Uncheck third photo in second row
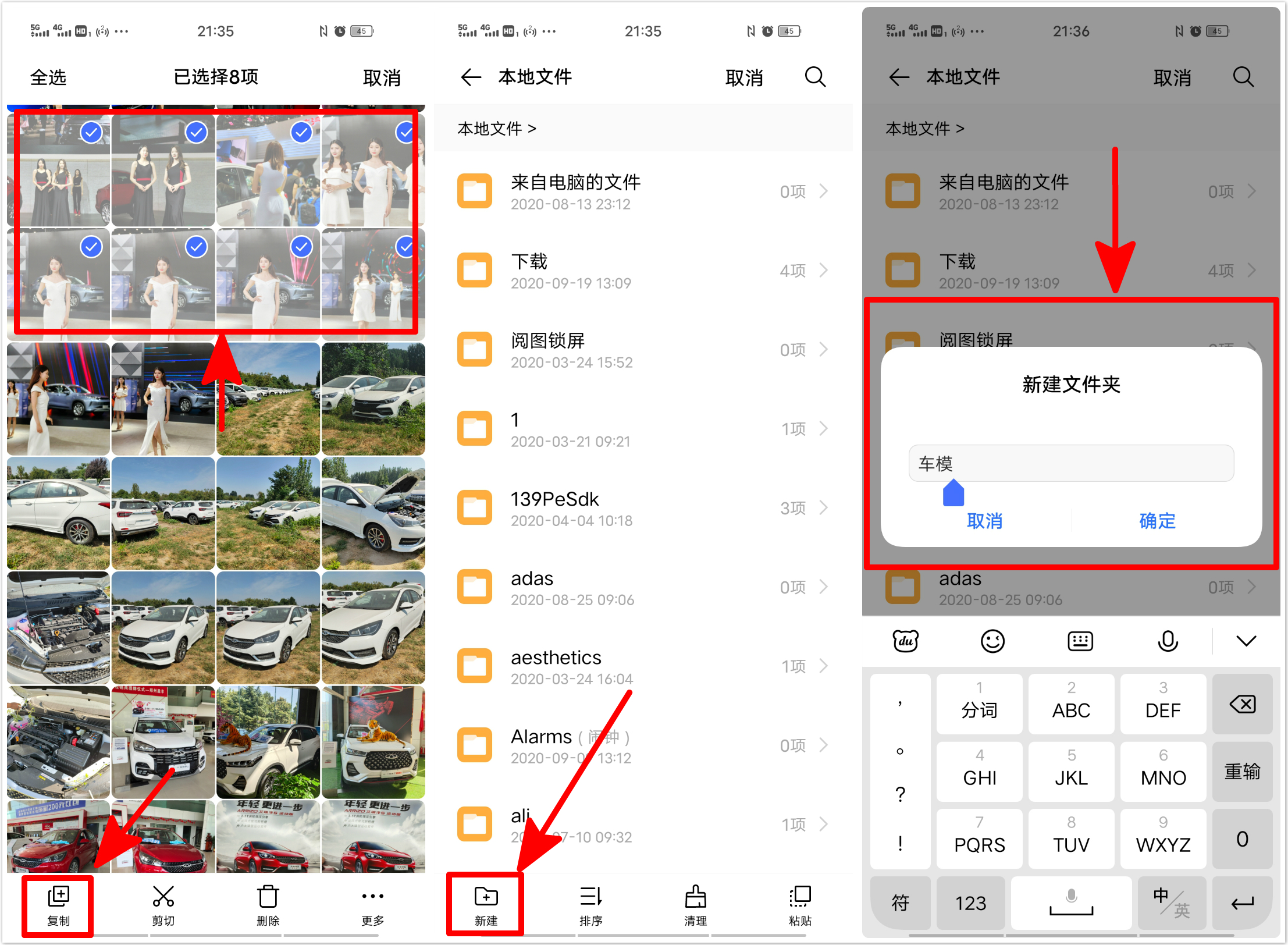The image size is (1288, 945). pos(301,247)
